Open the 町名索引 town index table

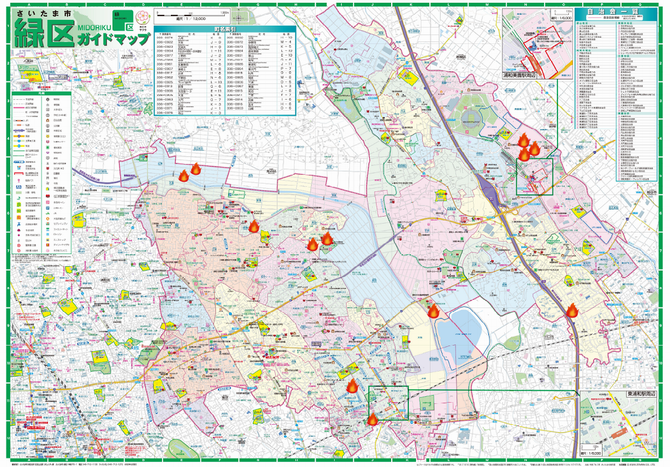click(225, 71)
